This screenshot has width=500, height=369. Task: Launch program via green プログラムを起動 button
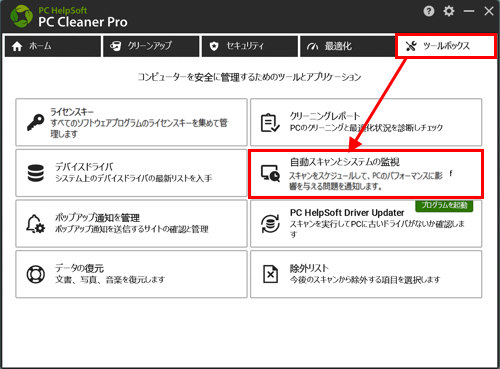tap(444, 205)
